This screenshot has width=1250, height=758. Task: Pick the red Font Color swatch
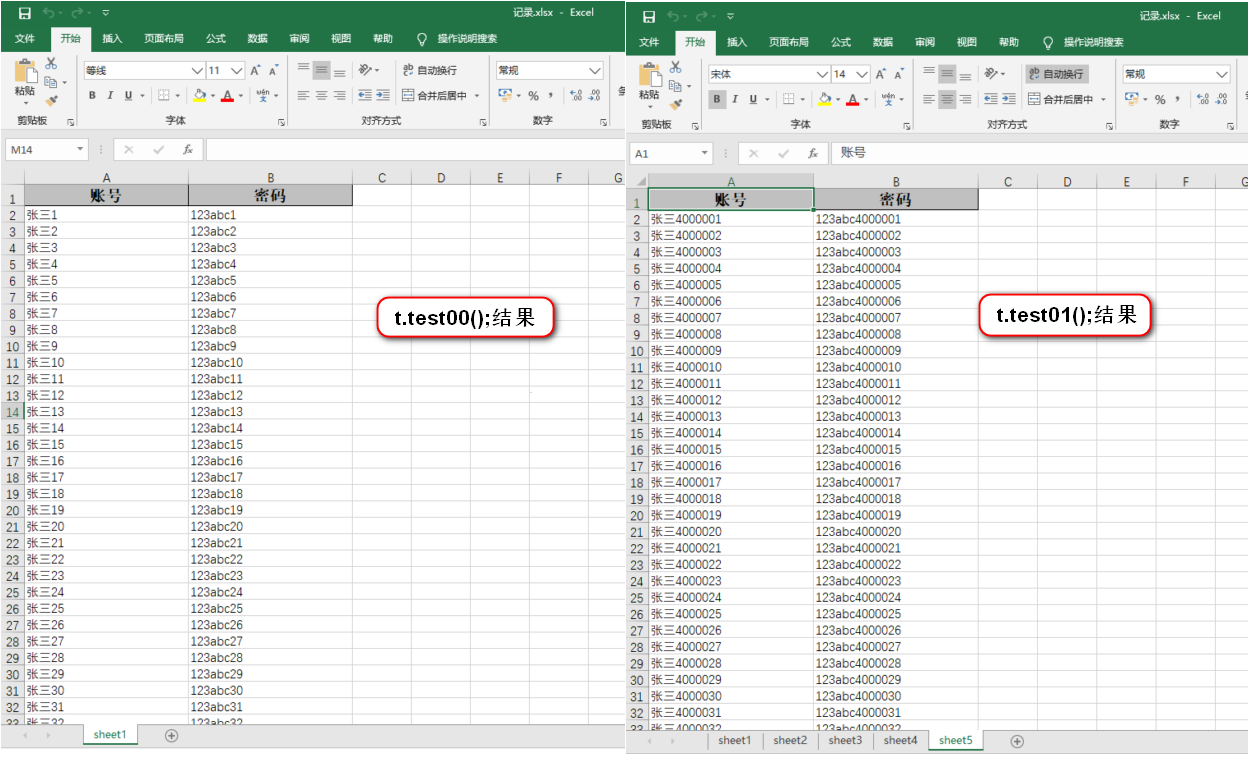click(x=229, y=94)
